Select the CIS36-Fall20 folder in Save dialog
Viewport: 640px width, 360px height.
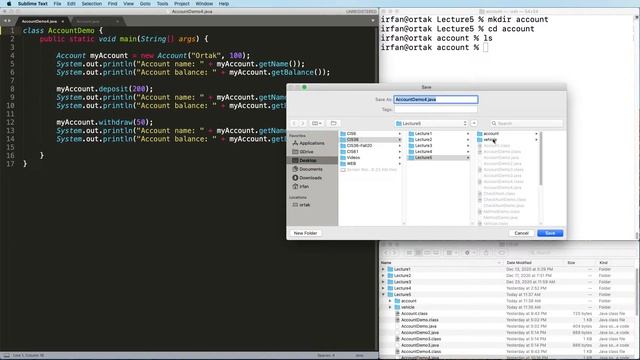pyautogui.click(x=371, y=145)
